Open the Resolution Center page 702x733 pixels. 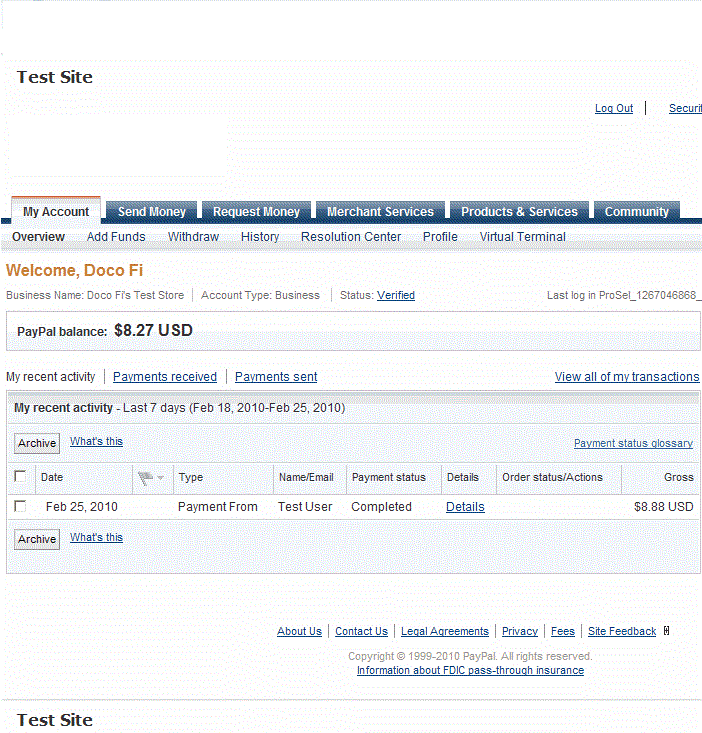click(351, 237)
